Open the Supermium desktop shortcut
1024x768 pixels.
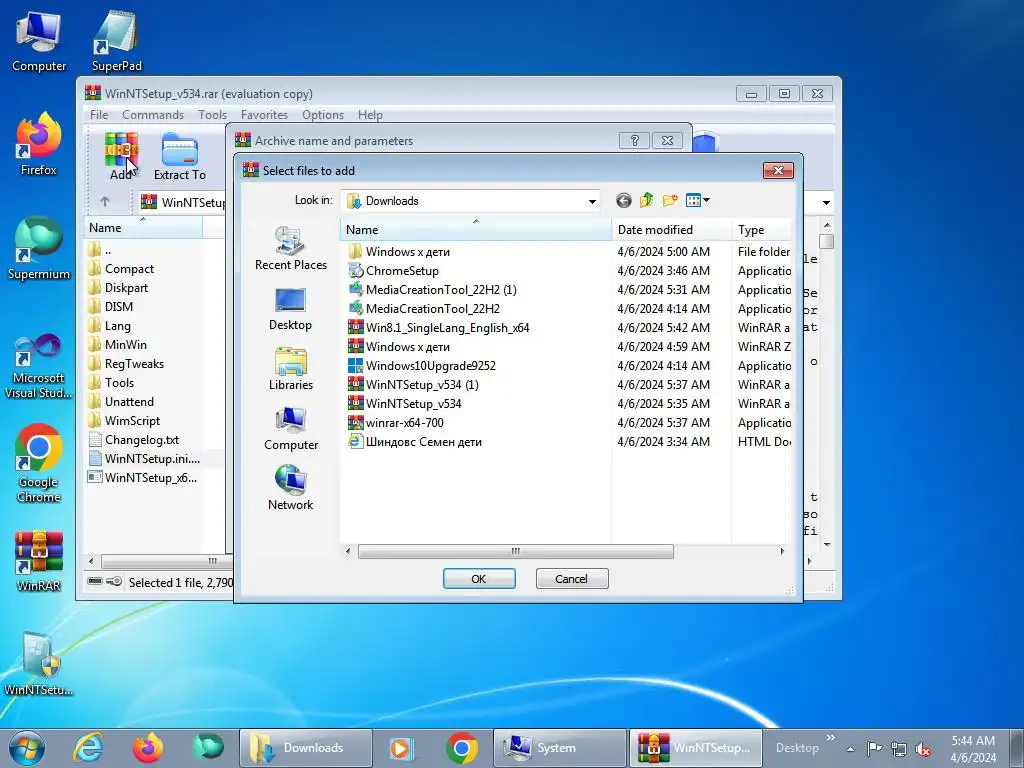click(x=39, y=249)
